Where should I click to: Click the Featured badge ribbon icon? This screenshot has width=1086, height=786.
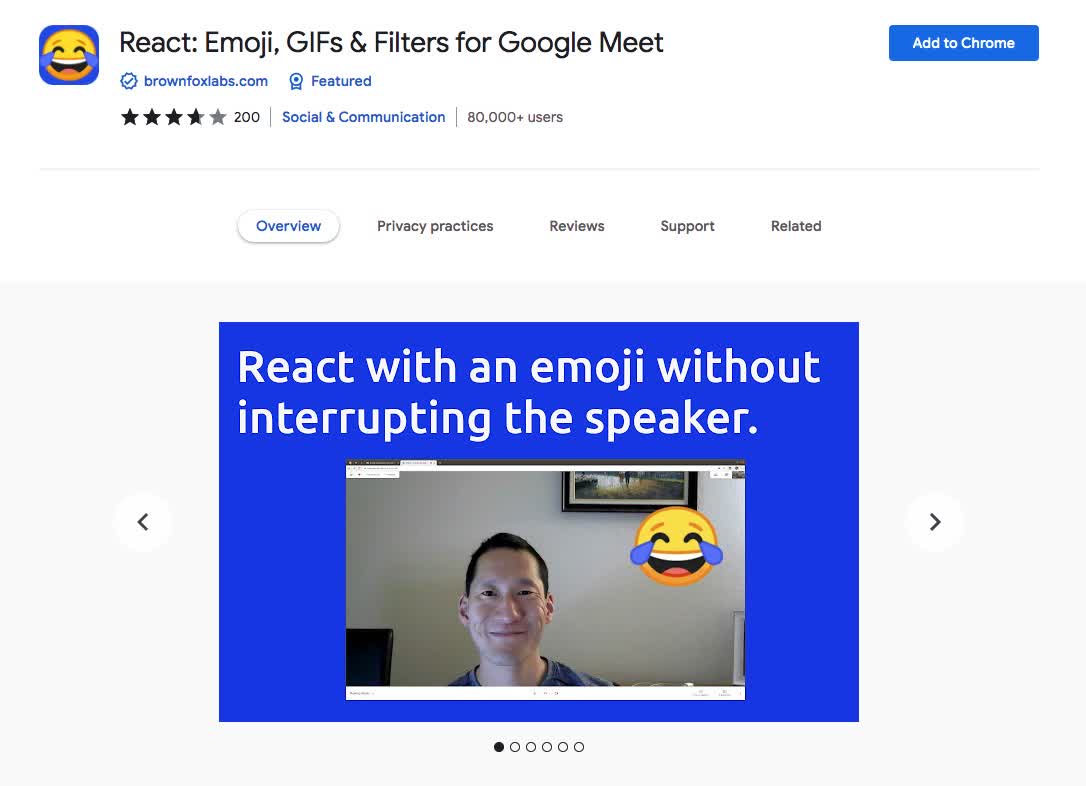click(296, 81)
